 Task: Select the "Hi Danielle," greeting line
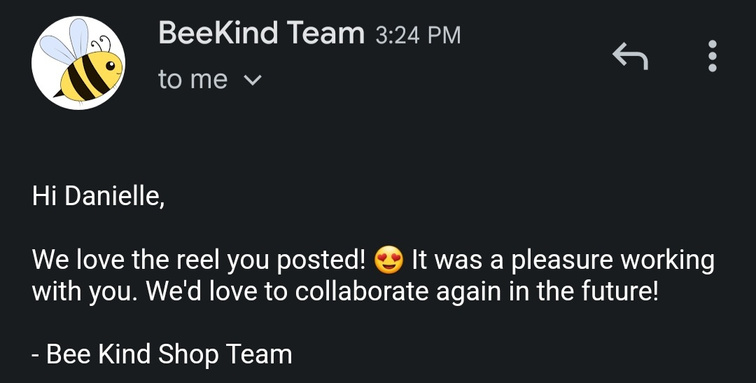[98, 196]
